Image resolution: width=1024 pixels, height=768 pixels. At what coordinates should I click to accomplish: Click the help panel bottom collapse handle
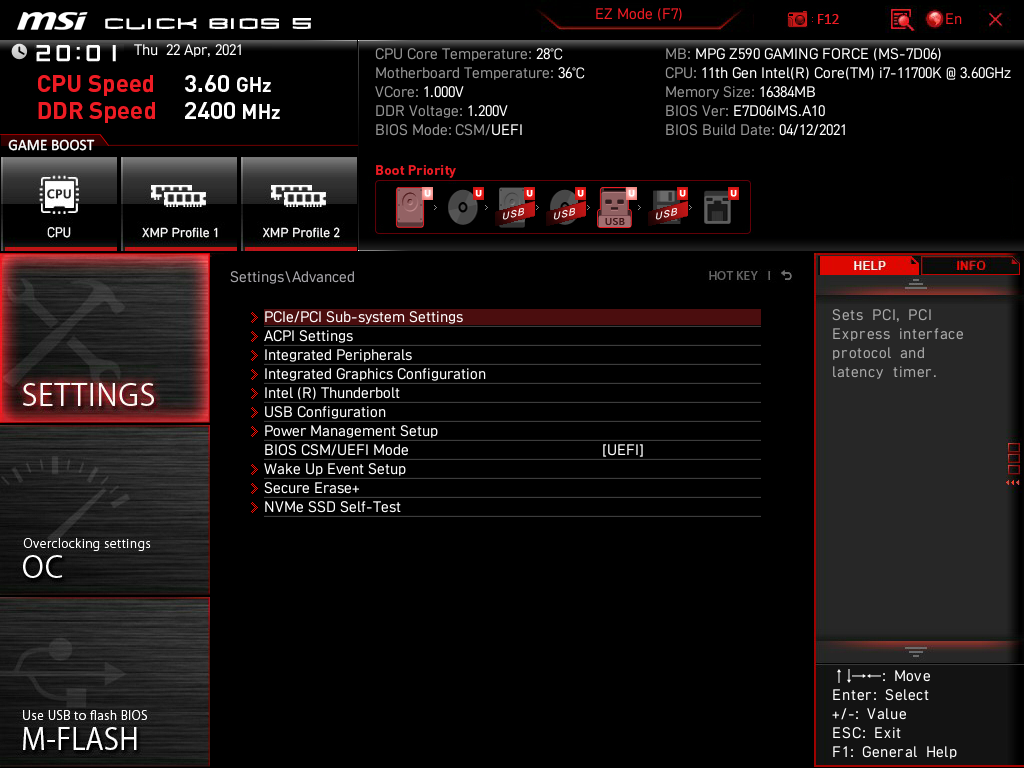pyautogui.click(x=916, y=652)
